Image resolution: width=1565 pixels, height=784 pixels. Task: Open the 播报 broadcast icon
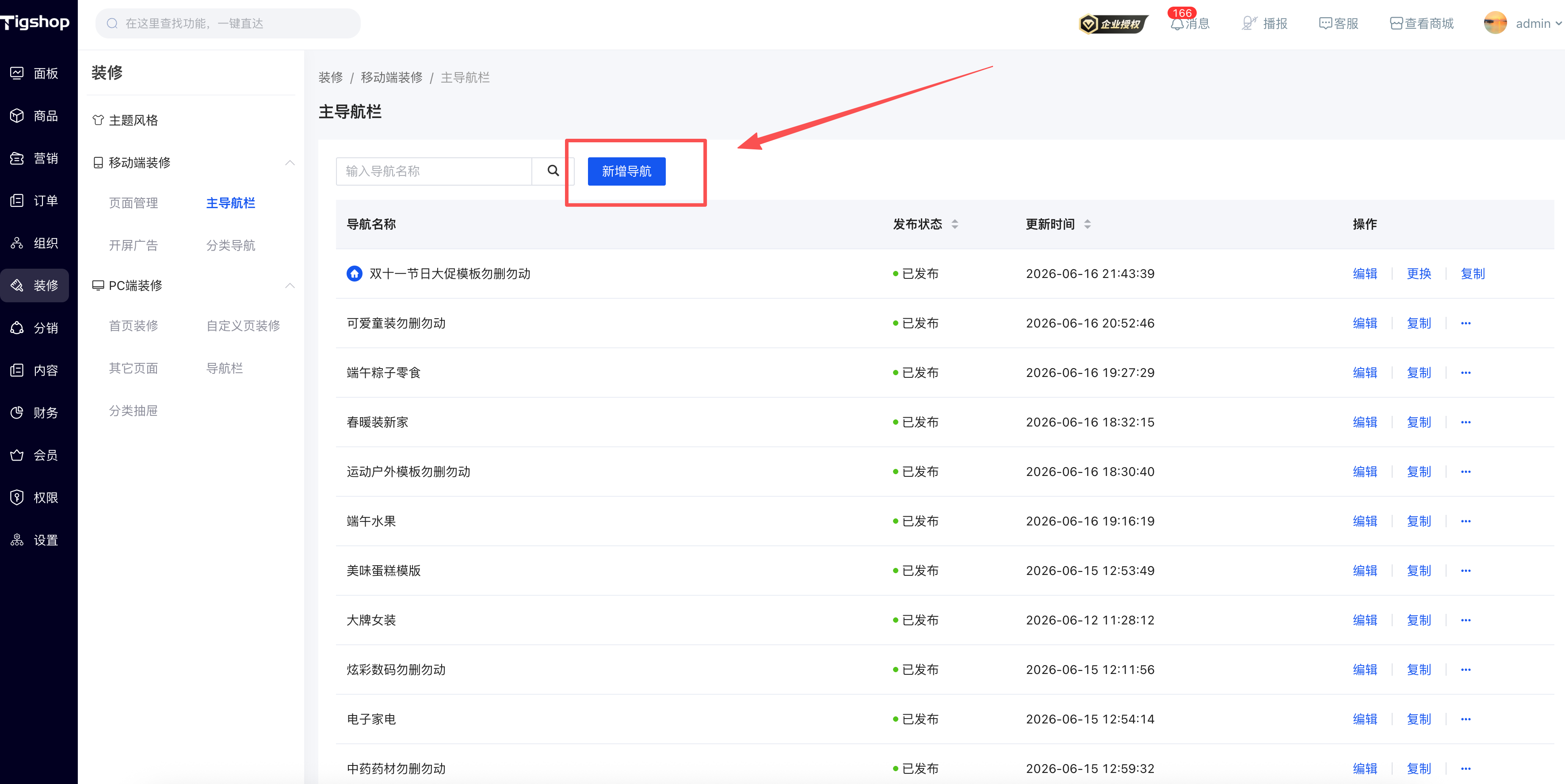(x=1248, y=24)
